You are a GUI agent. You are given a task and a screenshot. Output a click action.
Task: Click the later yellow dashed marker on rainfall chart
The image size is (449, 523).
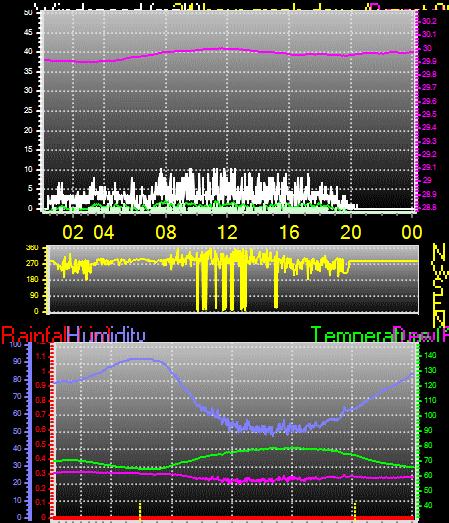355,511
